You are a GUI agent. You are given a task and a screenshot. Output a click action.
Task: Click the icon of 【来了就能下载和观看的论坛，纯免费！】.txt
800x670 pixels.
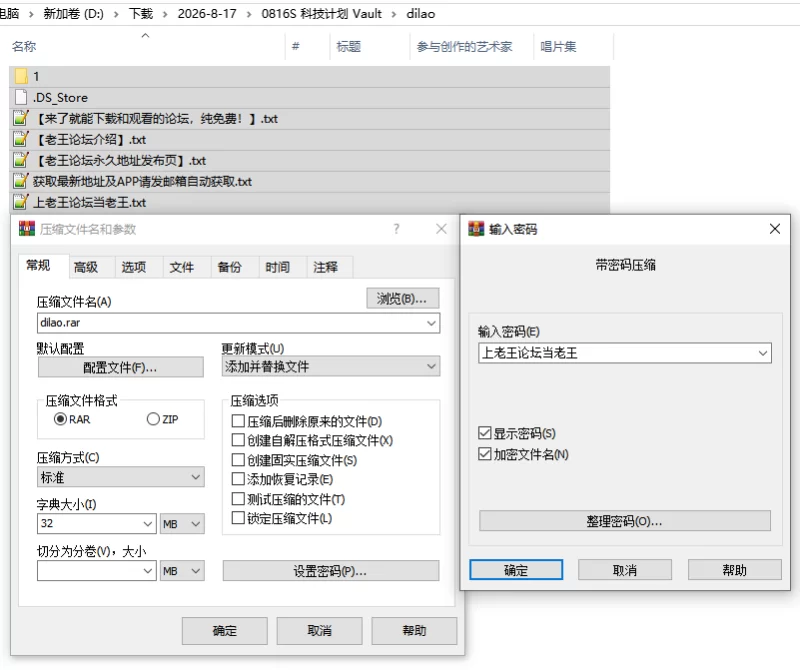pyautogui.click(x=20, y=118)
